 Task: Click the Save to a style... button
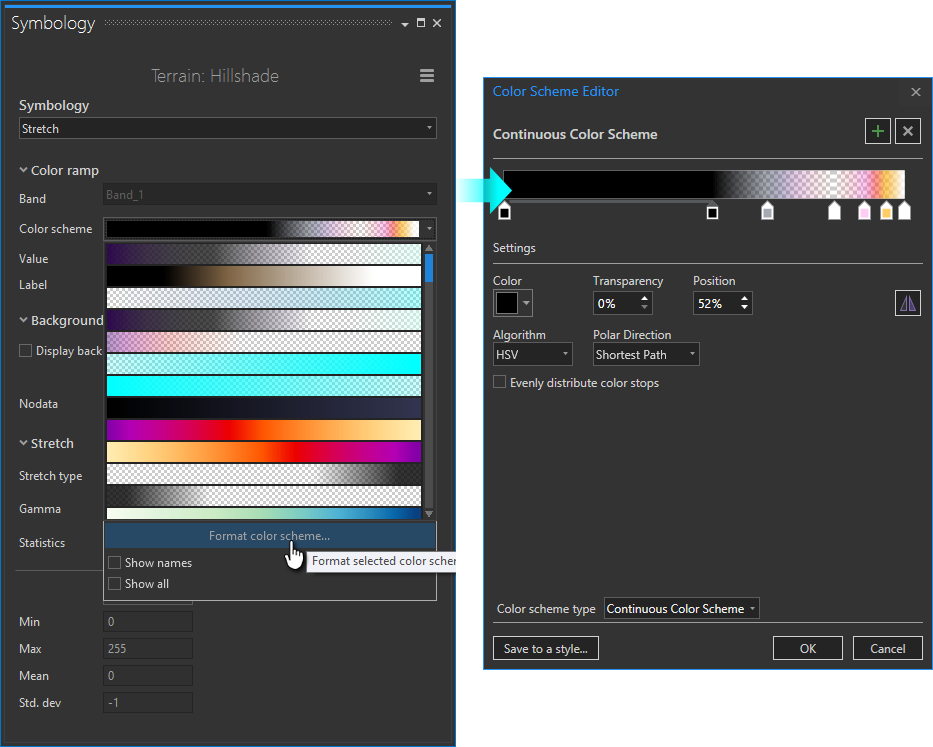coord(546,648)
